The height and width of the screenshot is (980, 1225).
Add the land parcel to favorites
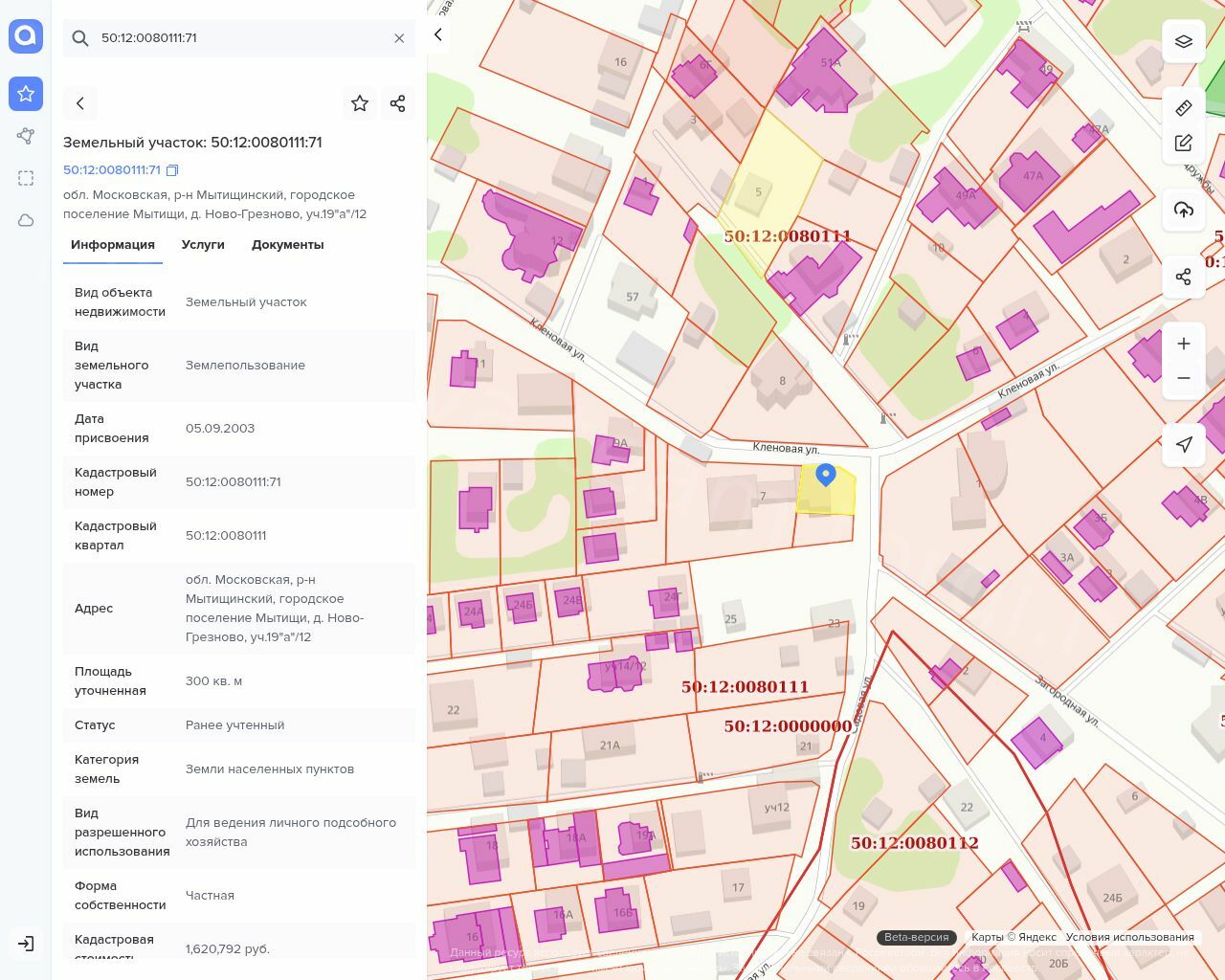tap(360, 103)
